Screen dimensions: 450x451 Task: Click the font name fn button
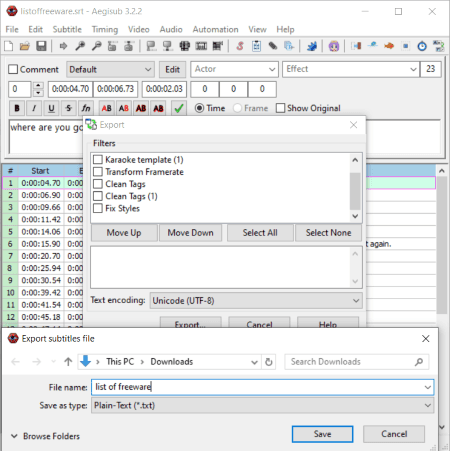pos(86,108)
